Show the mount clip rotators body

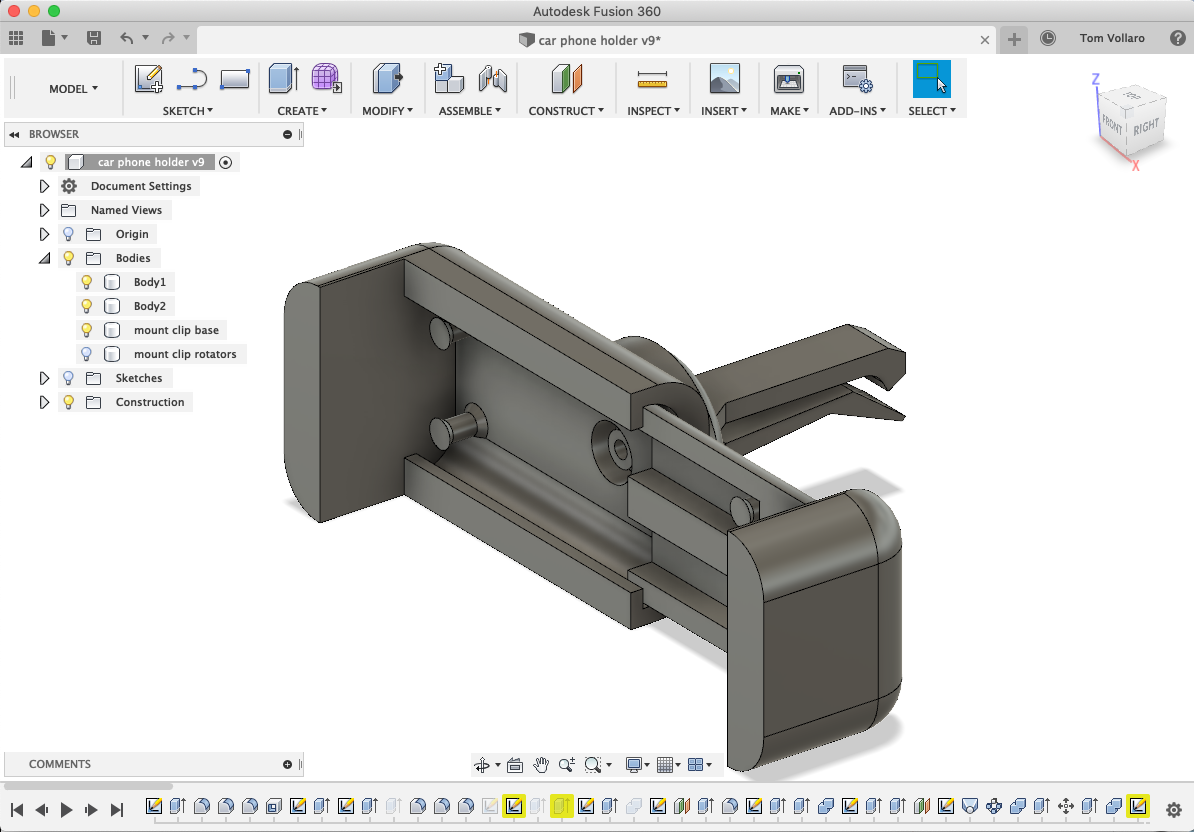click(87, 354)
